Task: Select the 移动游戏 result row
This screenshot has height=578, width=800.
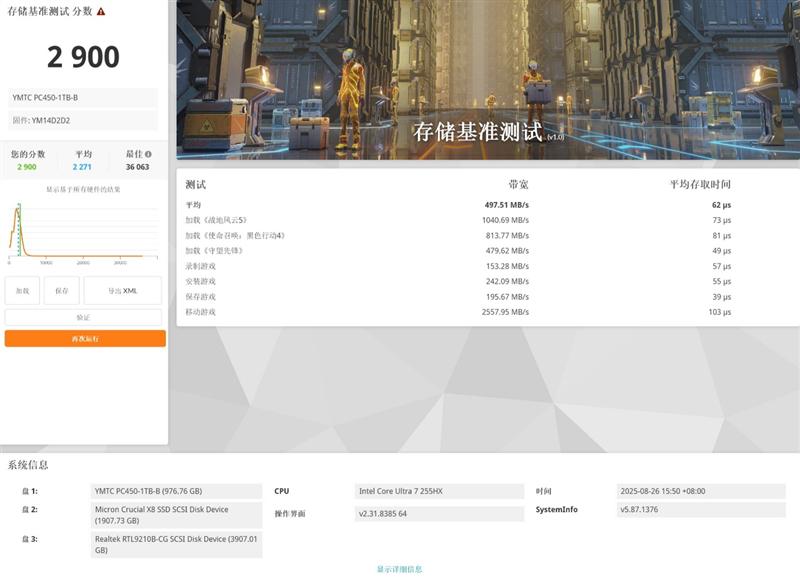Action: pyautogui.click(x=458, y=312)
